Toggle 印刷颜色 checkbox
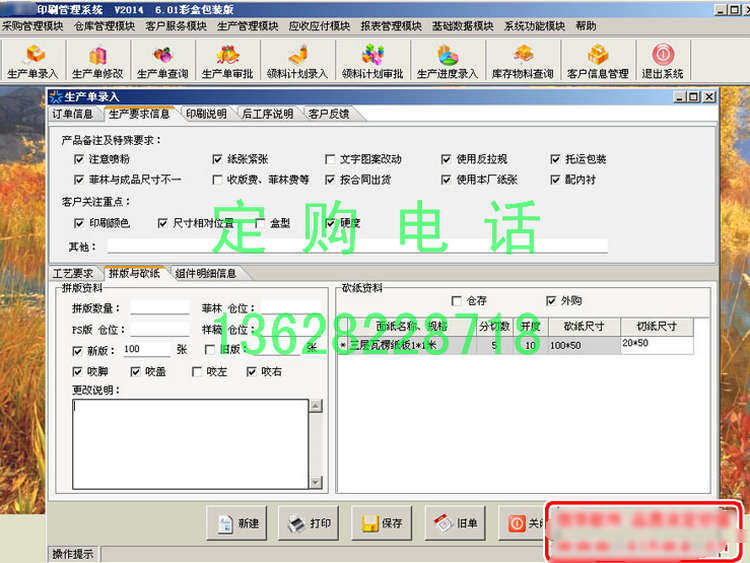750x563 pixels. 79,223
